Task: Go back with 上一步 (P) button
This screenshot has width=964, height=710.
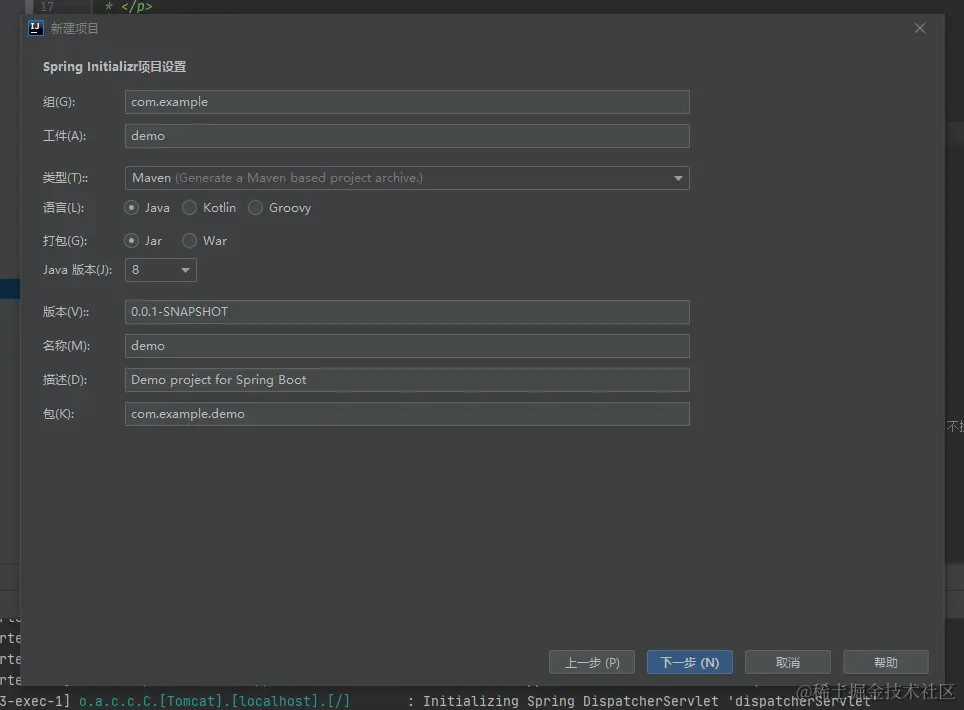Action: (x=592, y=662)
